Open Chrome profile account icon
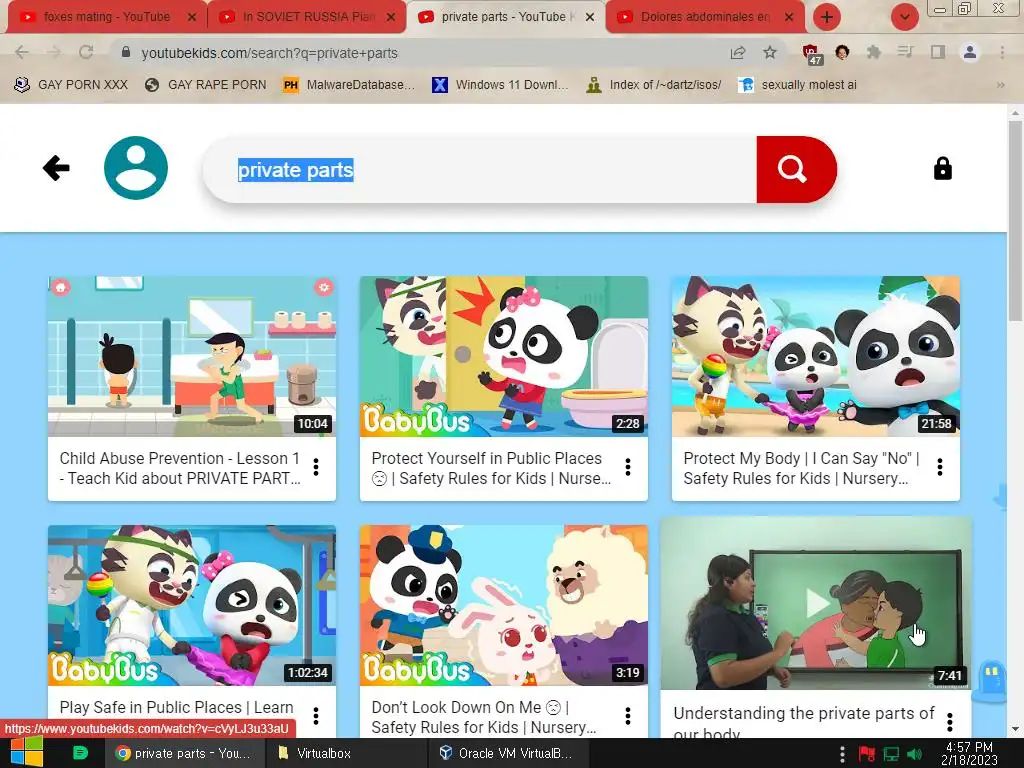Image resolution: width=1024 pixels, height=768 pixels. [x=970, y=52]
